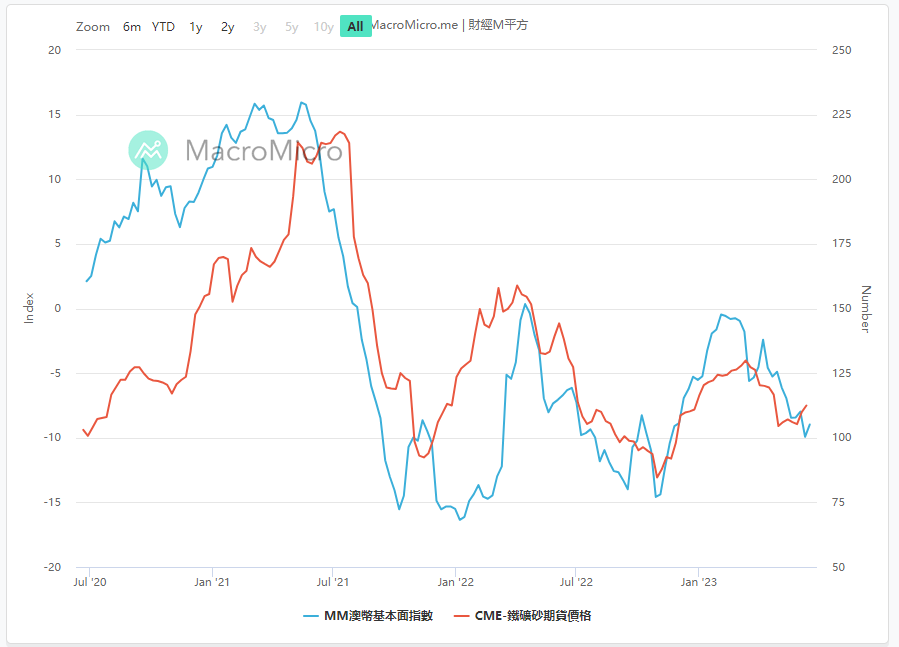The width and height of the screenshot is (899, 647).
Task: Set zoom range to 2y
Action: pos(228,27)
